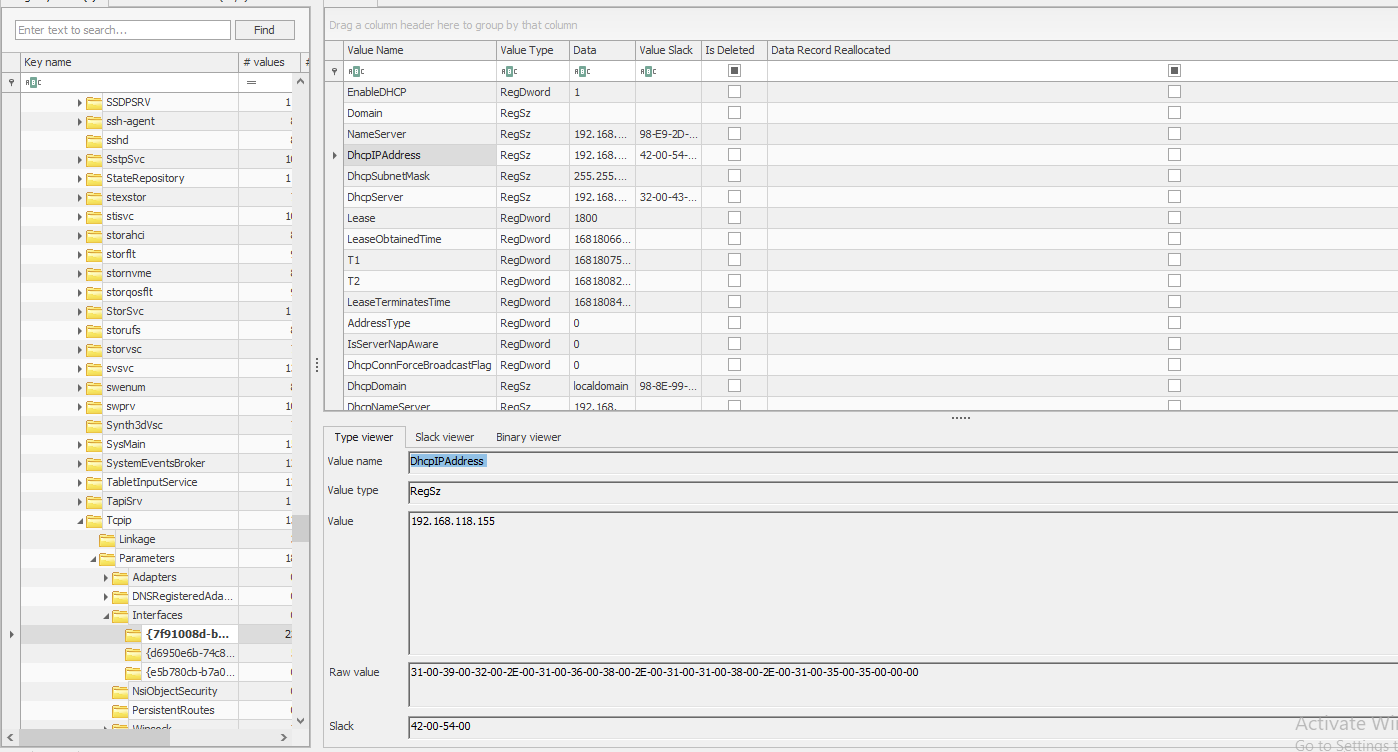Viewport: 1398px width, 752px height.
Task: Click the PersistentRoutes folder icon
Action: click(120, 711)
